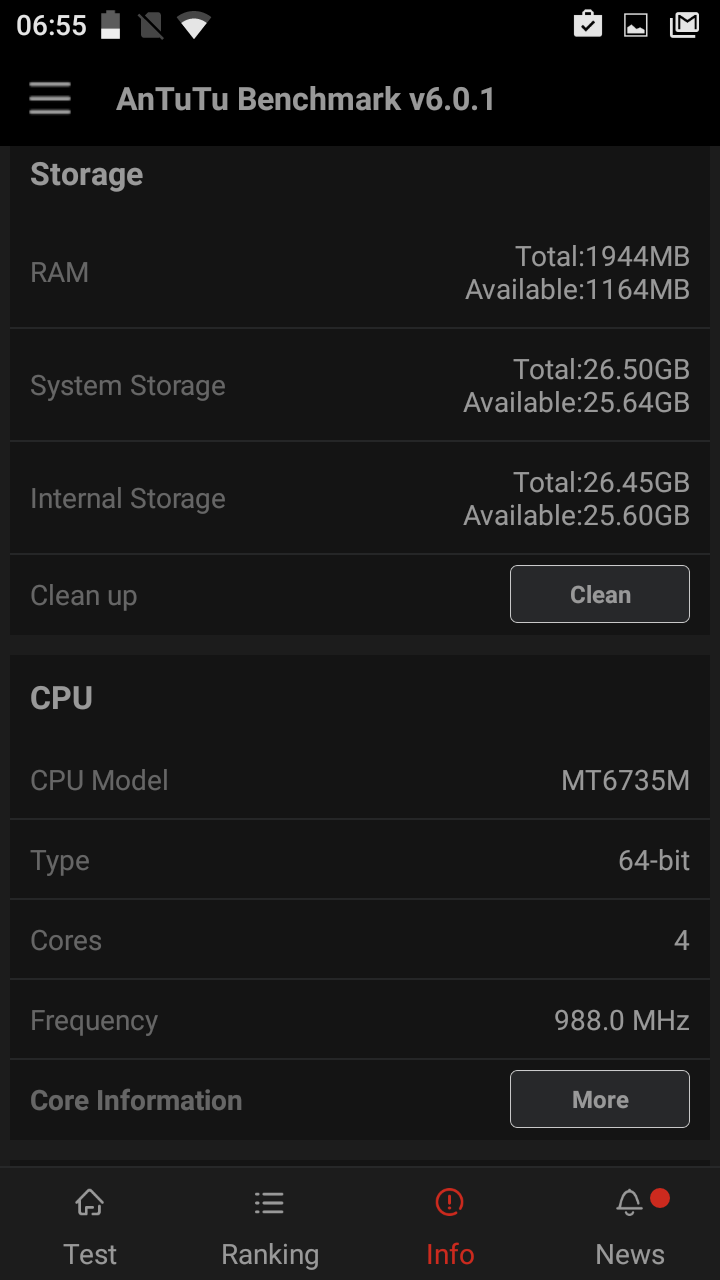
Task: Switch to the Ranking tab label
Action: click(x=270, y=1254)
